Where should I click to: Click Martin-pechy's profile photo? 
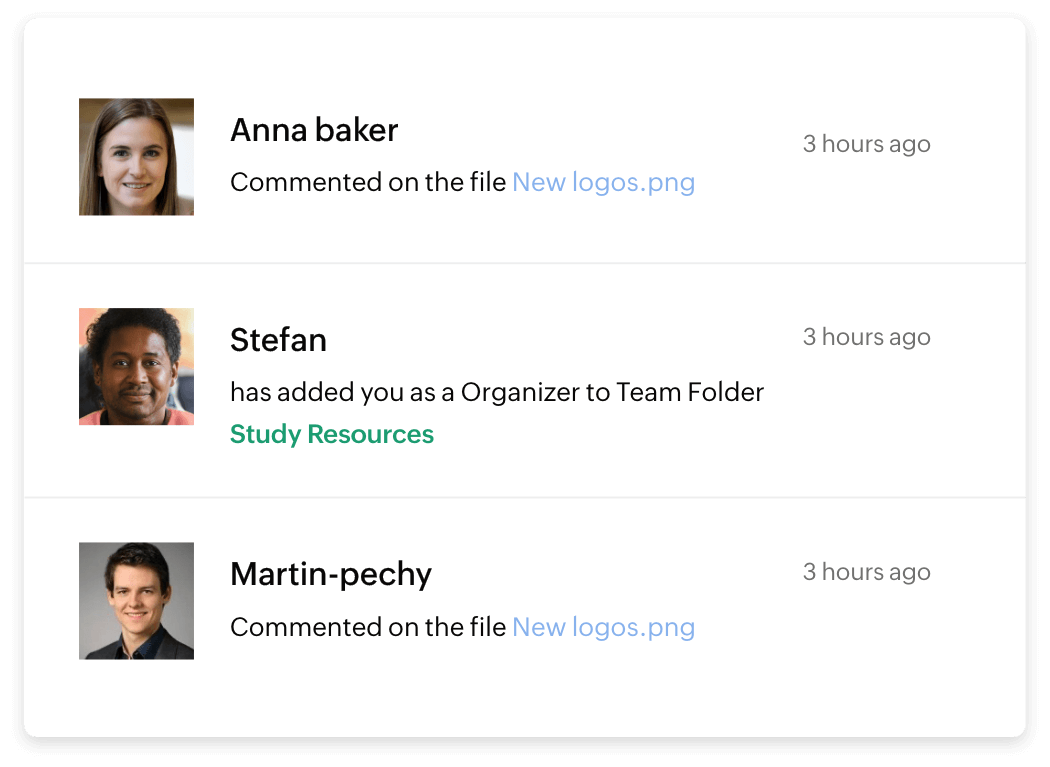point(136,601)
